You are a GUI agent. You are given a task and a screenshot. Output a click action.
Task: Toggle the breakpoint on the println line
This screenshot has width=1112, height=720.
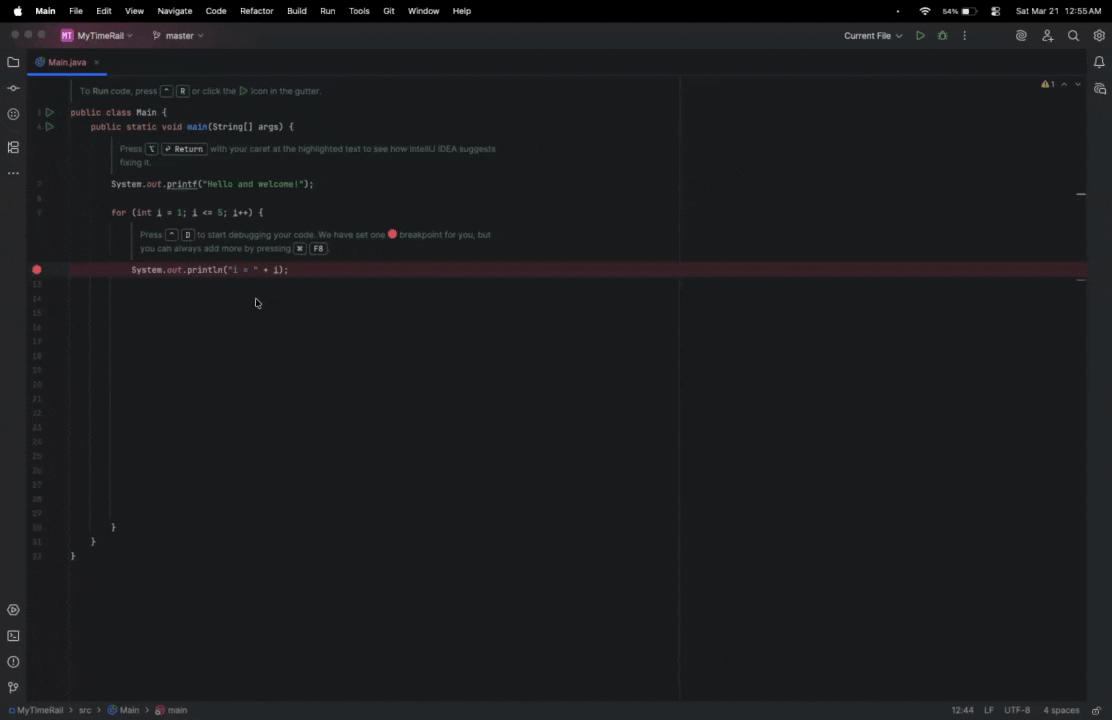pyautogui.click(x=37, y=269)
